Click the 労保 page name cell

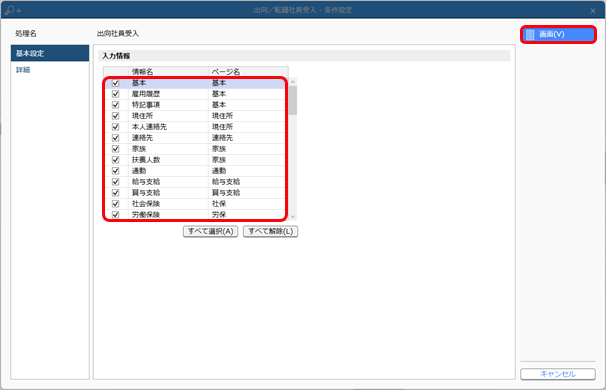pyautogui.click(x=247, y=215)
